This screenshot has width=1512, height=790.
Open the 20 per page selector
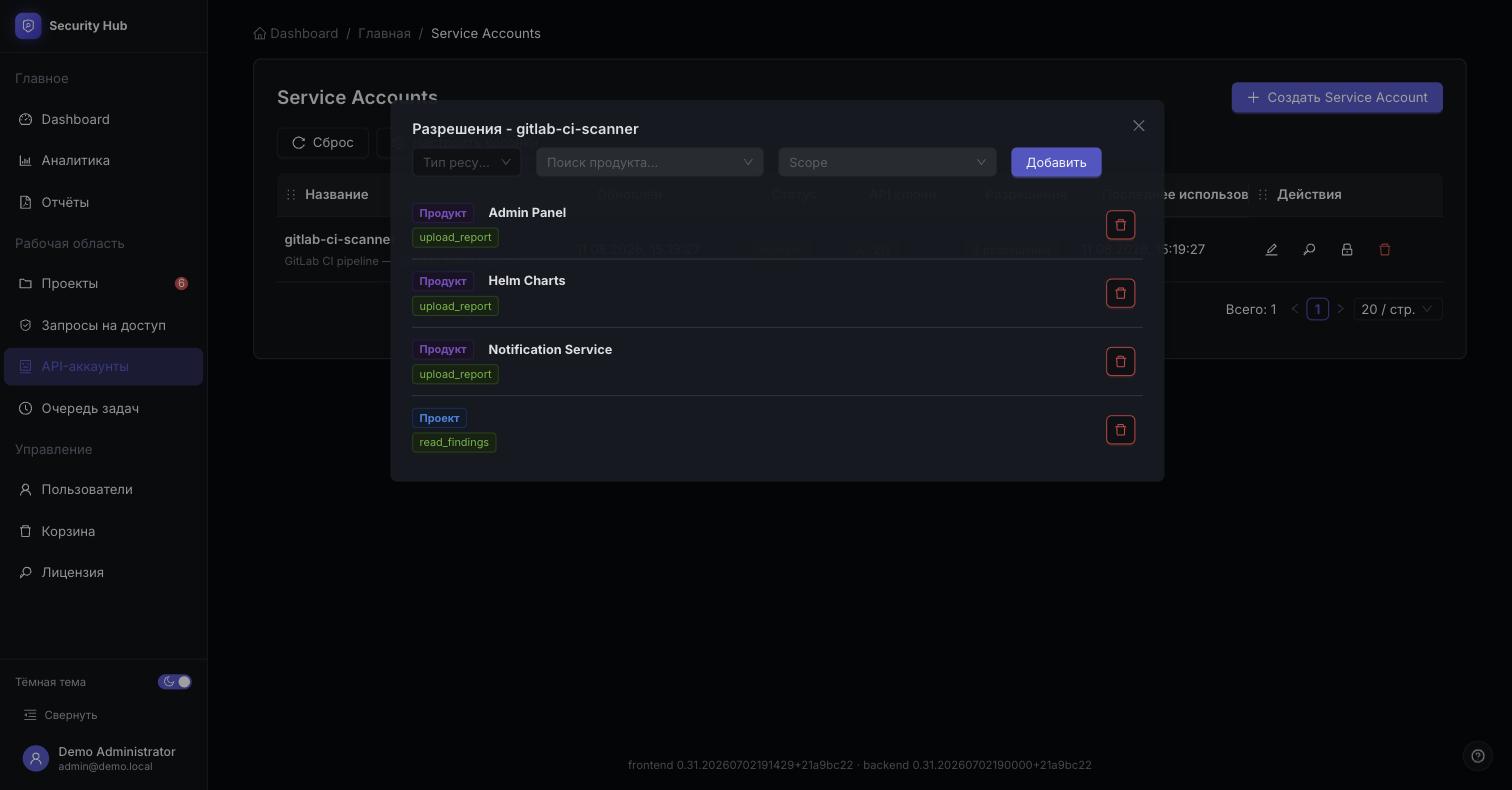point(1397,309)
